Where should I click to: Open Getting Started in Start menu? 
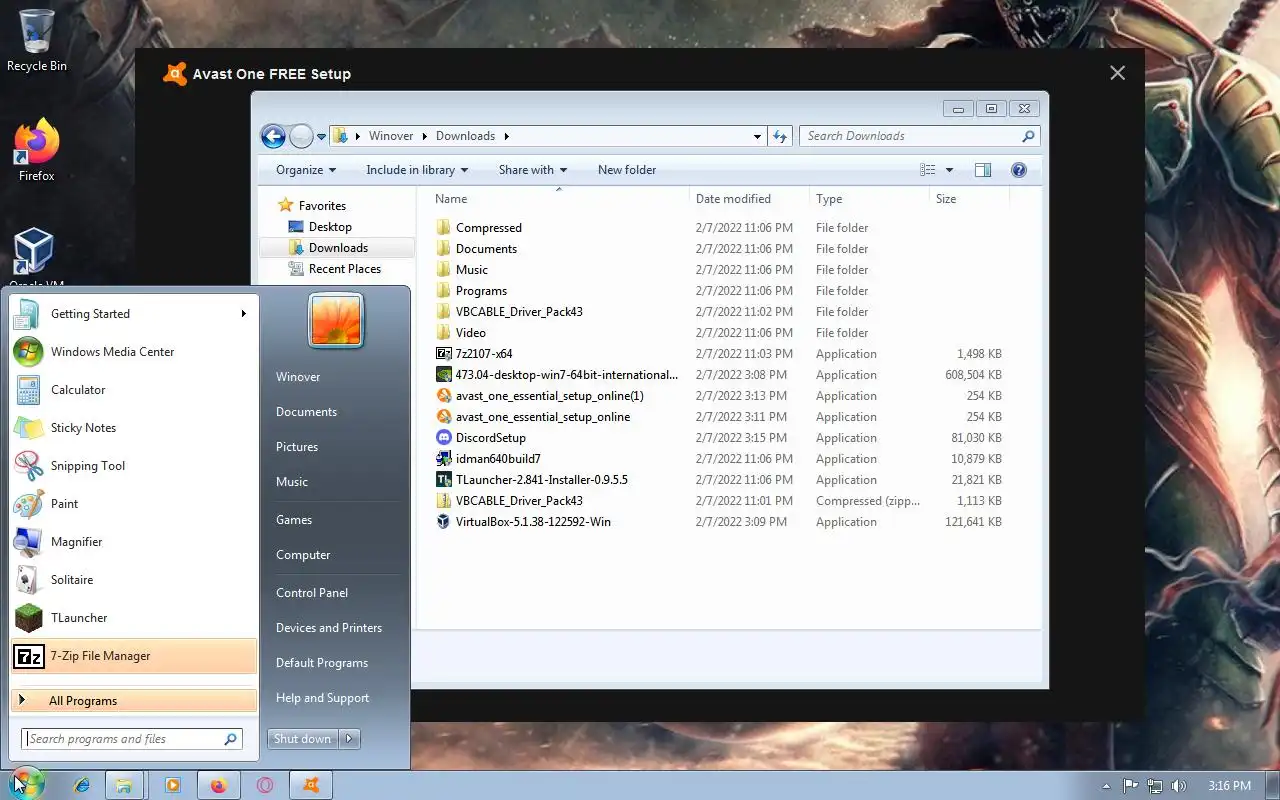tap(133, 314)
